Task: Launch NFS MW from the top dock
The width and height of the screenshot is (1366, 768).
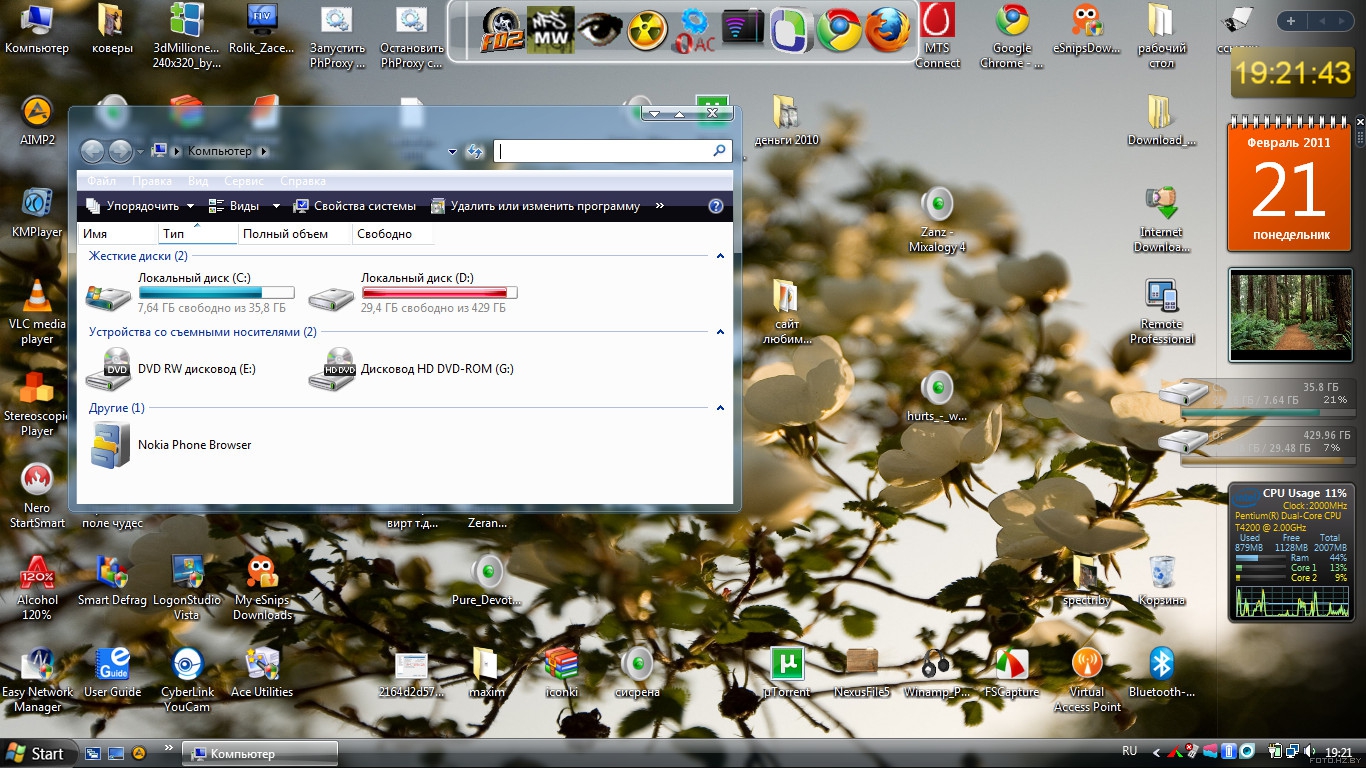Action: [550, 30]
